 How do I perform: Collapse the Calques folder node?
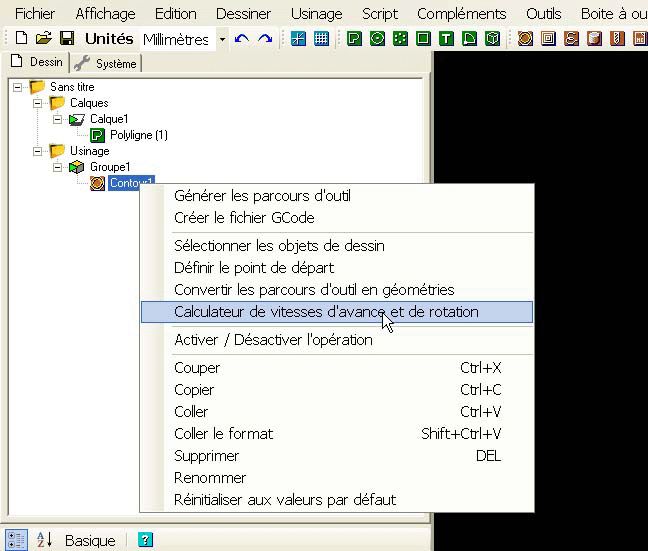[x=38, y=103]
